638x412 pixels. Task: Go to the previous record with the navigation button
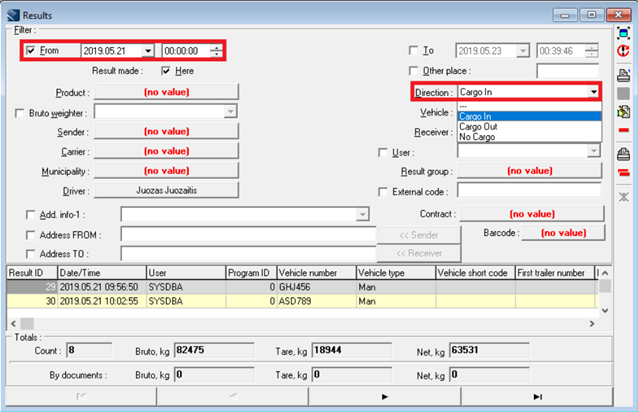233,397
